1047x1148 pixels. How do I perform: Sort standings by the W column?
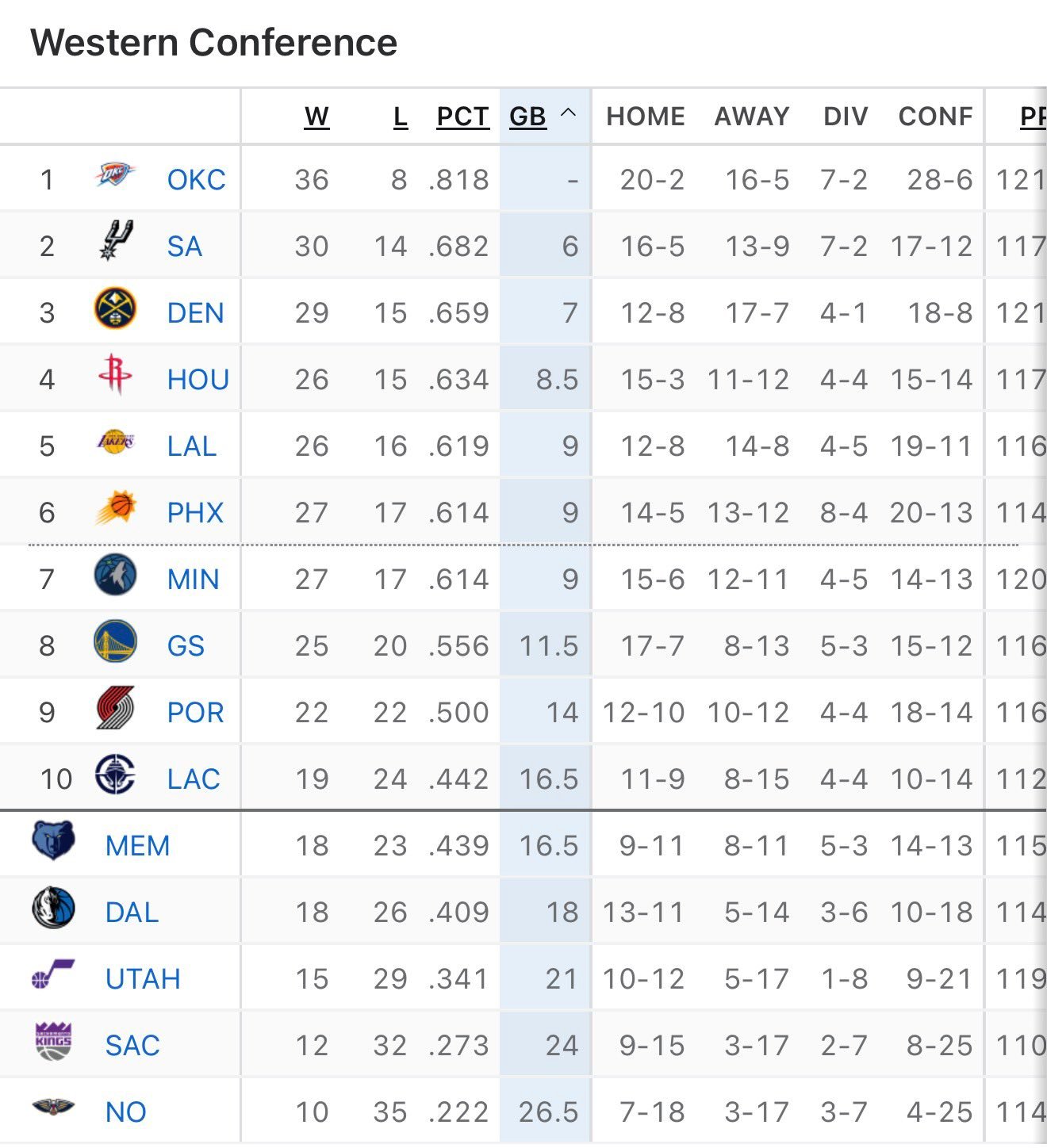pos(317,115)
